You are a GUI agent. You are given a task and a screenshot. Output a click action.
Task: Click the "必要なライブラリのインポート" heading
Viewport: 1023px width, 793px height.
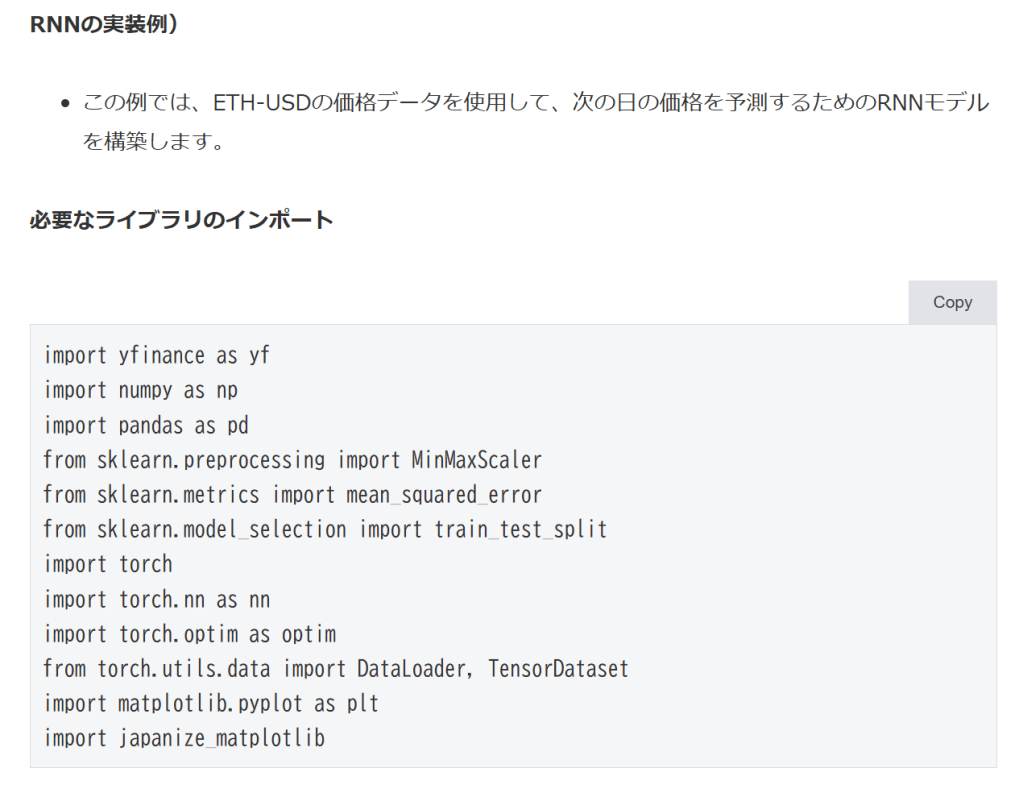click(181, 220)
